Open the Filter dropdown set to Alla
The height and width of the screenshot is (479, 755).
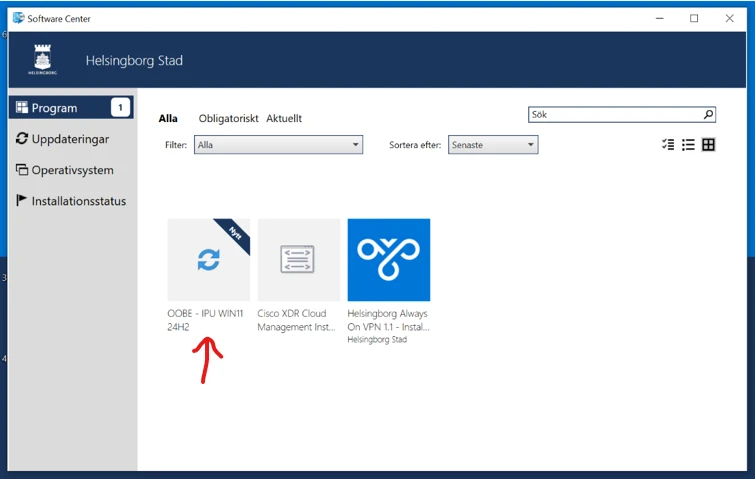[x=278, y=145]
